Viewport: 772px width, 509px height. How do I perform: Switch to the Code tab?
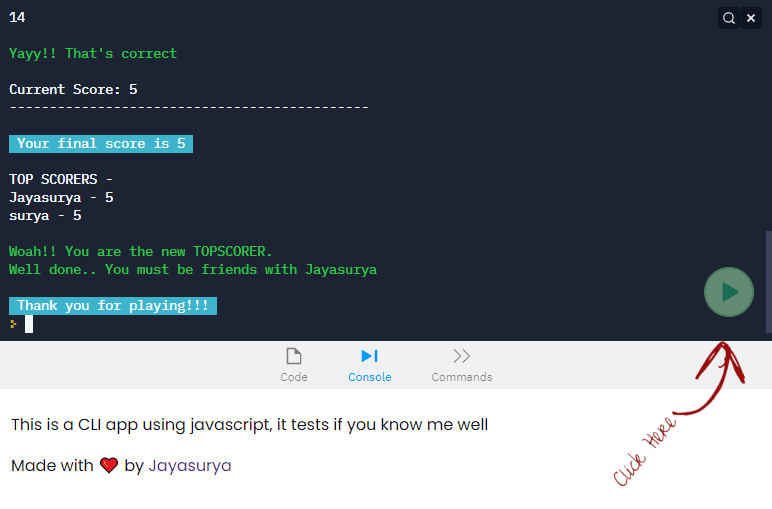click(x=294, y=365)
